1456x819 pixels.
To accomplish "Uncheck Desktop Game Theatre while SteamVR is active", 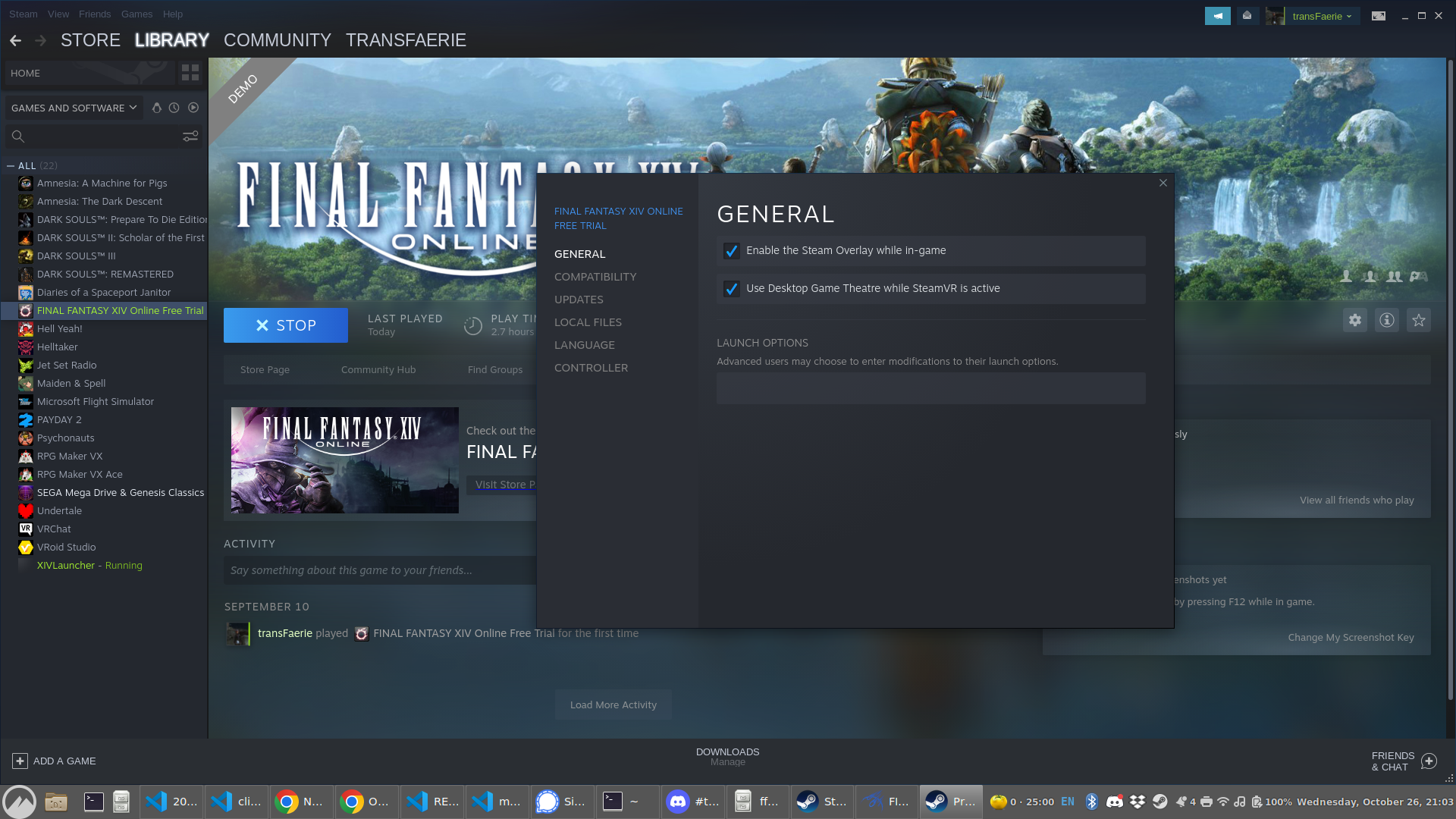I will click(x=731, y=289).
